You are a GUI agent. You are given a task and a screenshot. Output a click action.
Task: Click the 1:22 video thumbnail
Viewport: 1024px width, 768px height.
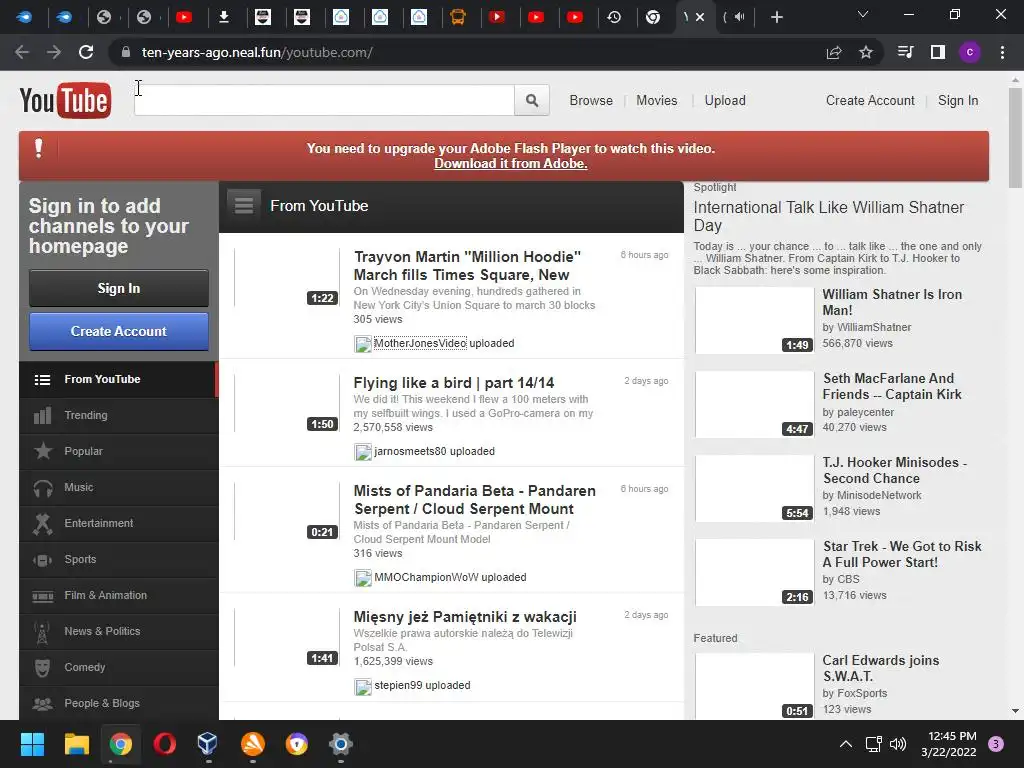(x=287, y=278)
